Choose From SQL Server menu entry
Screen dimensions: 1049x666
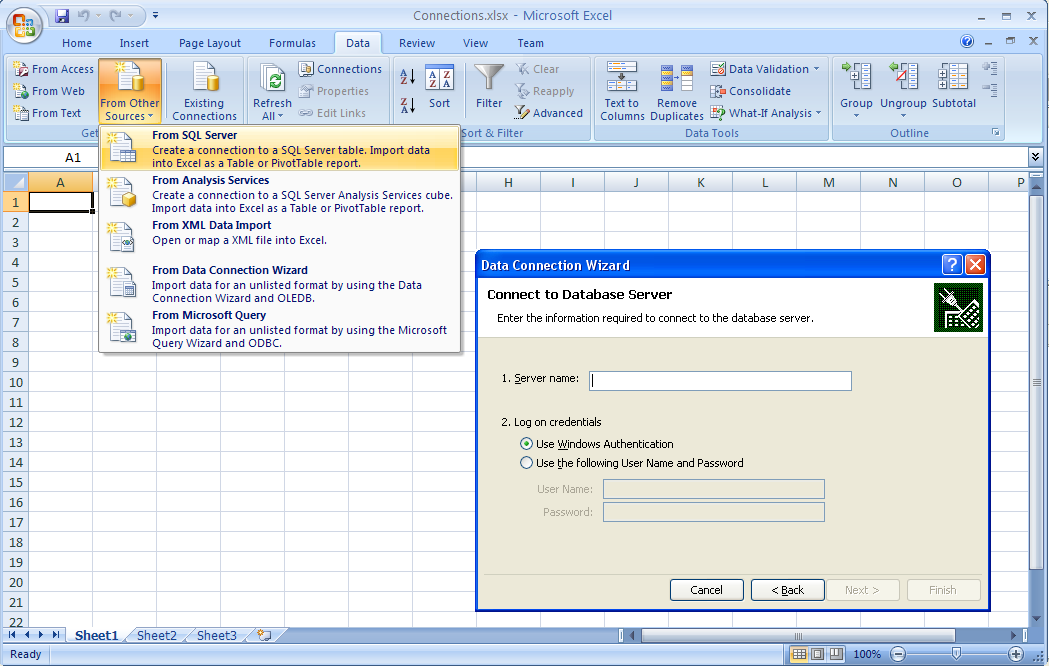(280, 148)
